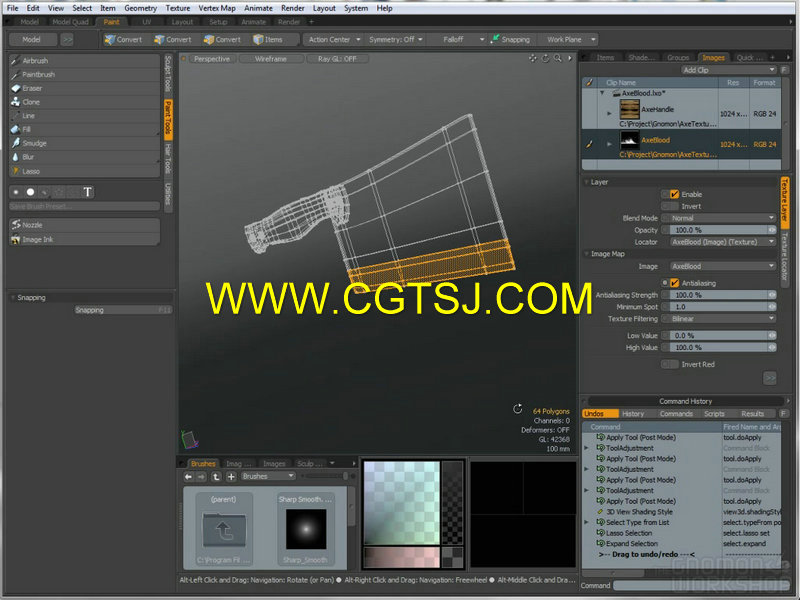This screenshot has height=600, width=800.
Task: Open the Blend Mode dropdown
Action: point(721,218)
